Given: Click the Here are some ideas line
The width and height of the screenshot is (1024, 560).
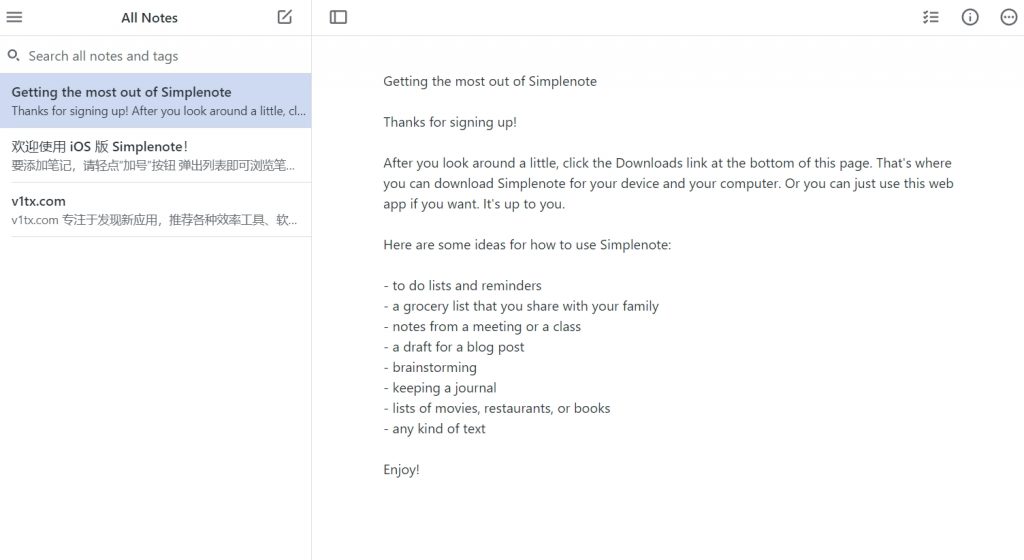Looking at the screenshot, I should click(x=527, y=245).
